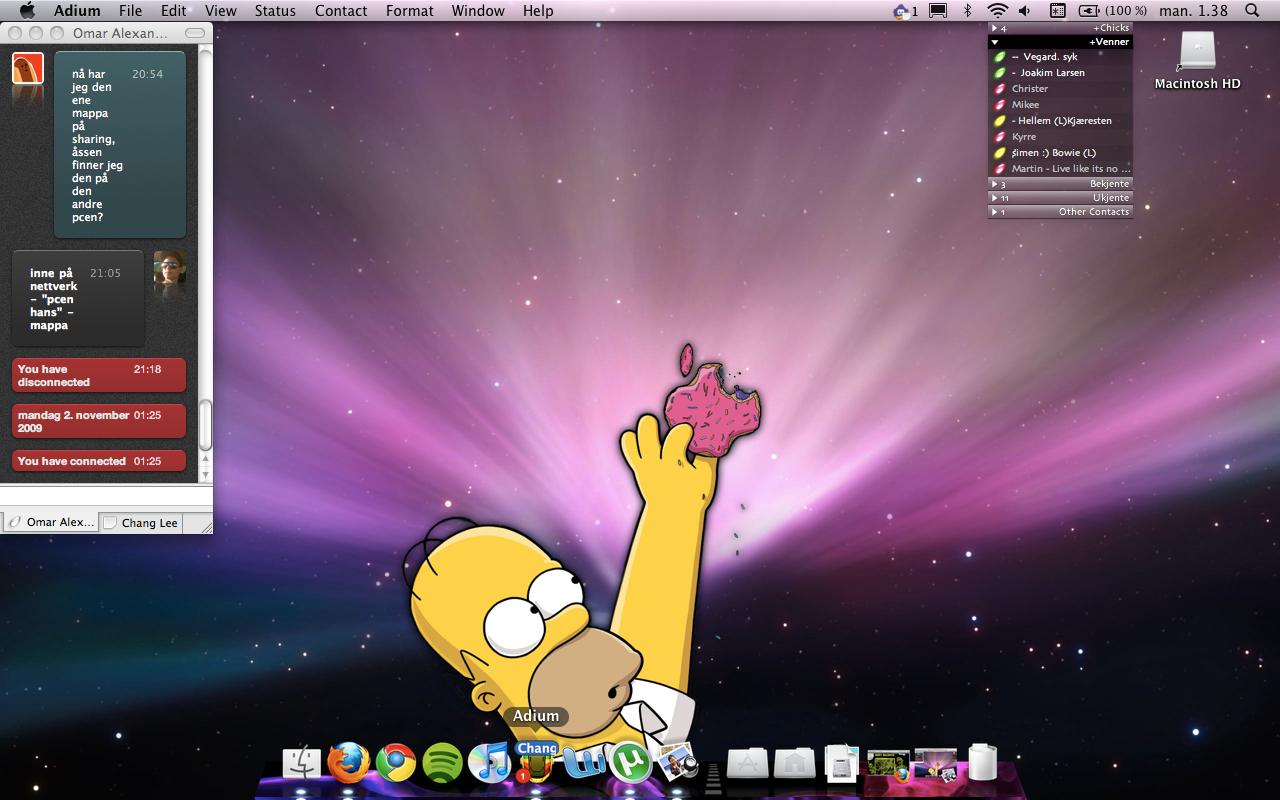Expand the Bekjente contact group
This screenshot has width=1280, height=800.
tap(1060, 184)
